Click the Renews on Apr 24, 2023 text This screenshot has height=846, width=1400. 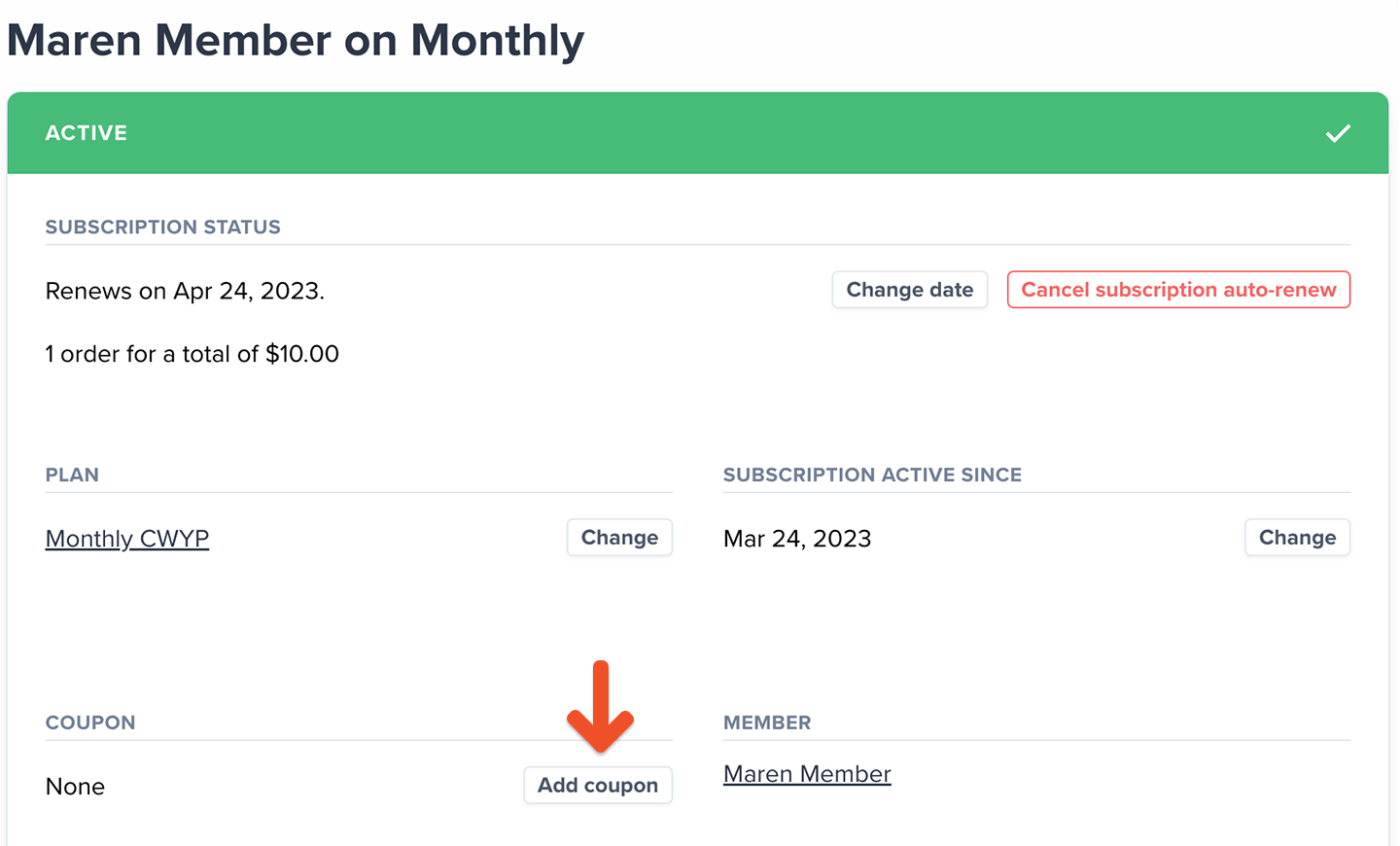185,291
